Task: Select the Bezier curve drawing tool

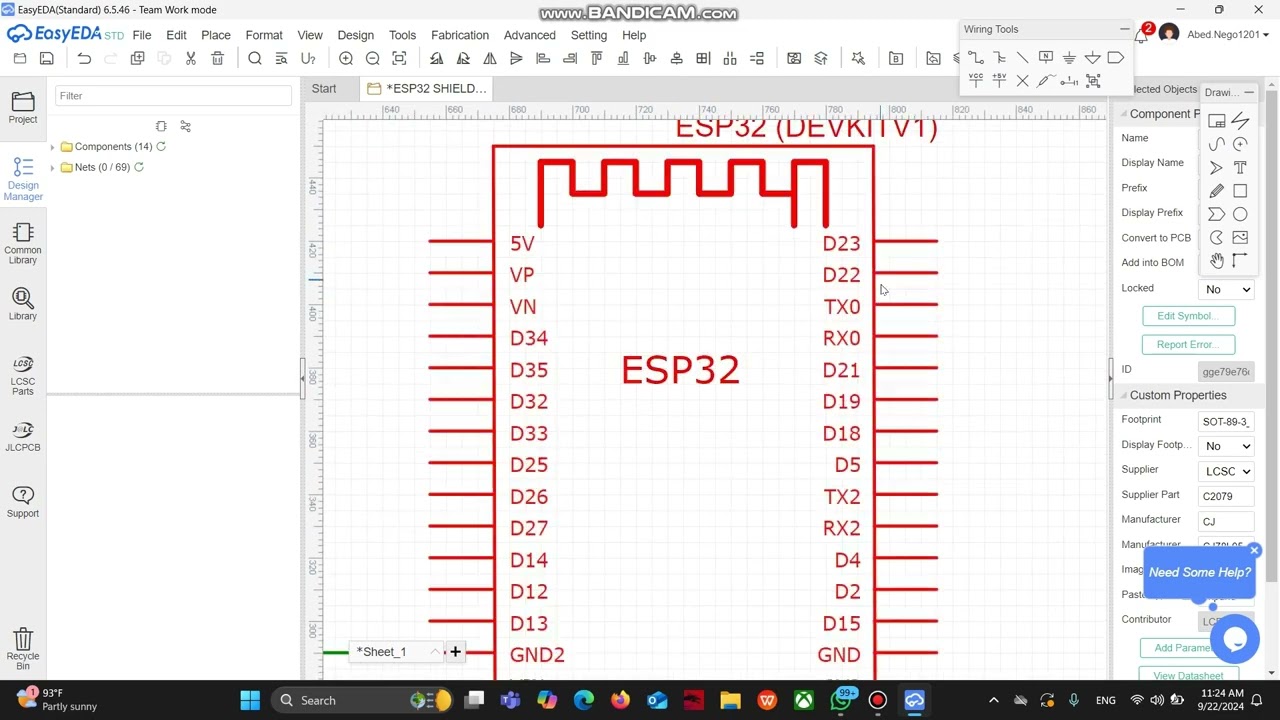Action: (x=1216, y=144)
